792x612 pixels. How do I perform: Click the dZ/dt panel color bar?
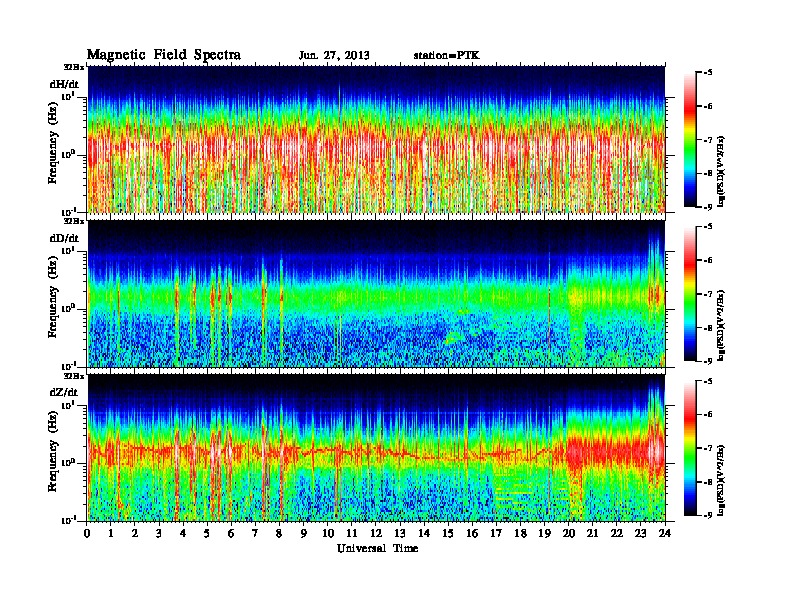(690, 448)
